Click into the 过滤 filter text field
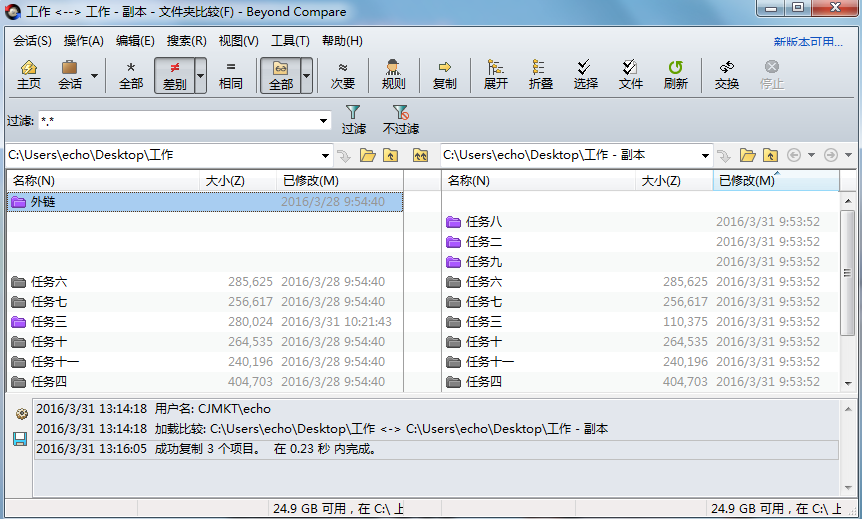The width and height of the screenshot is (862, 519). click(x=179, y=121)
